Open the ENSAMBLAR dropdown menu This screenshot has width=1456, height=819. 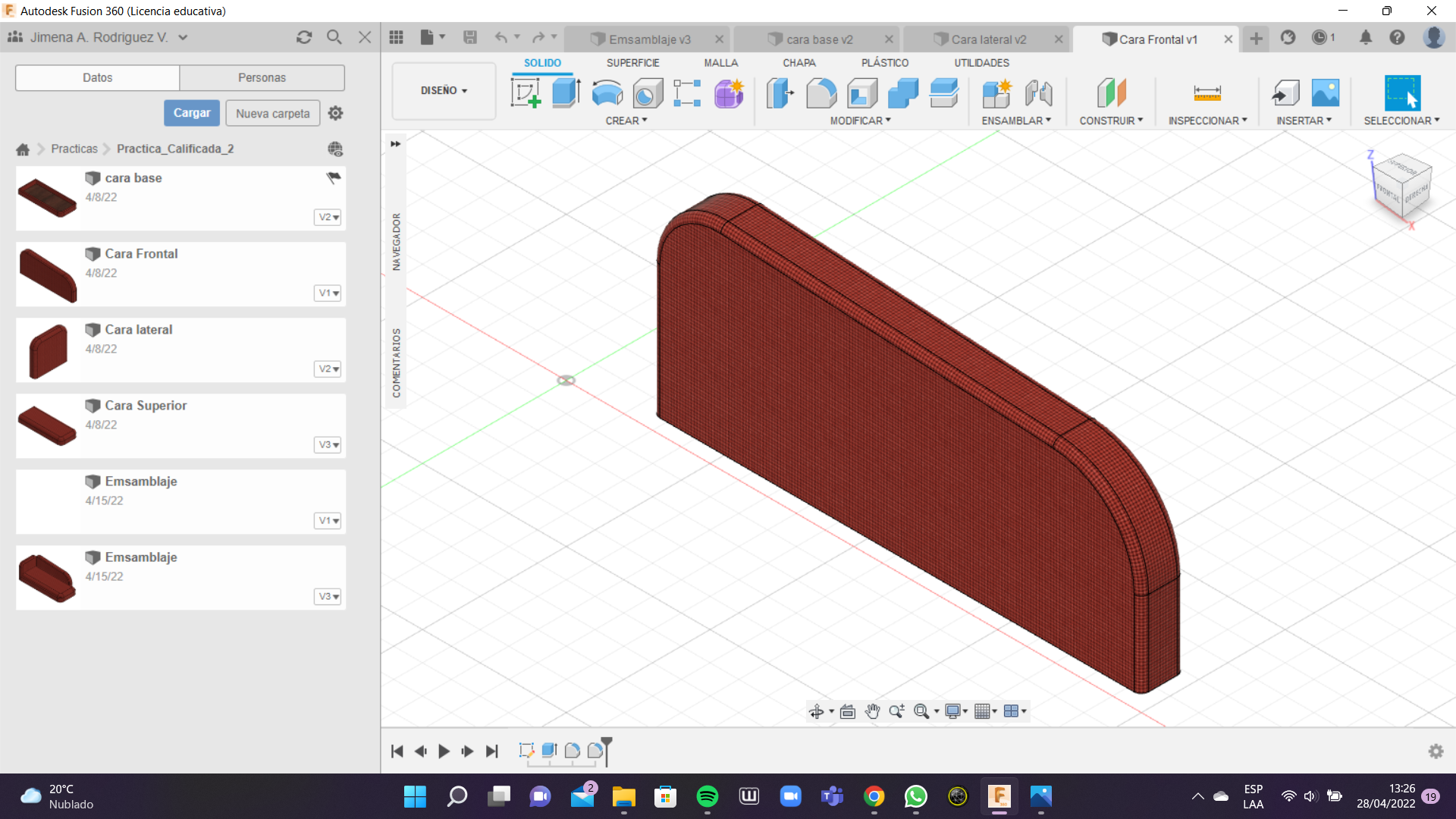(1016, 121)
